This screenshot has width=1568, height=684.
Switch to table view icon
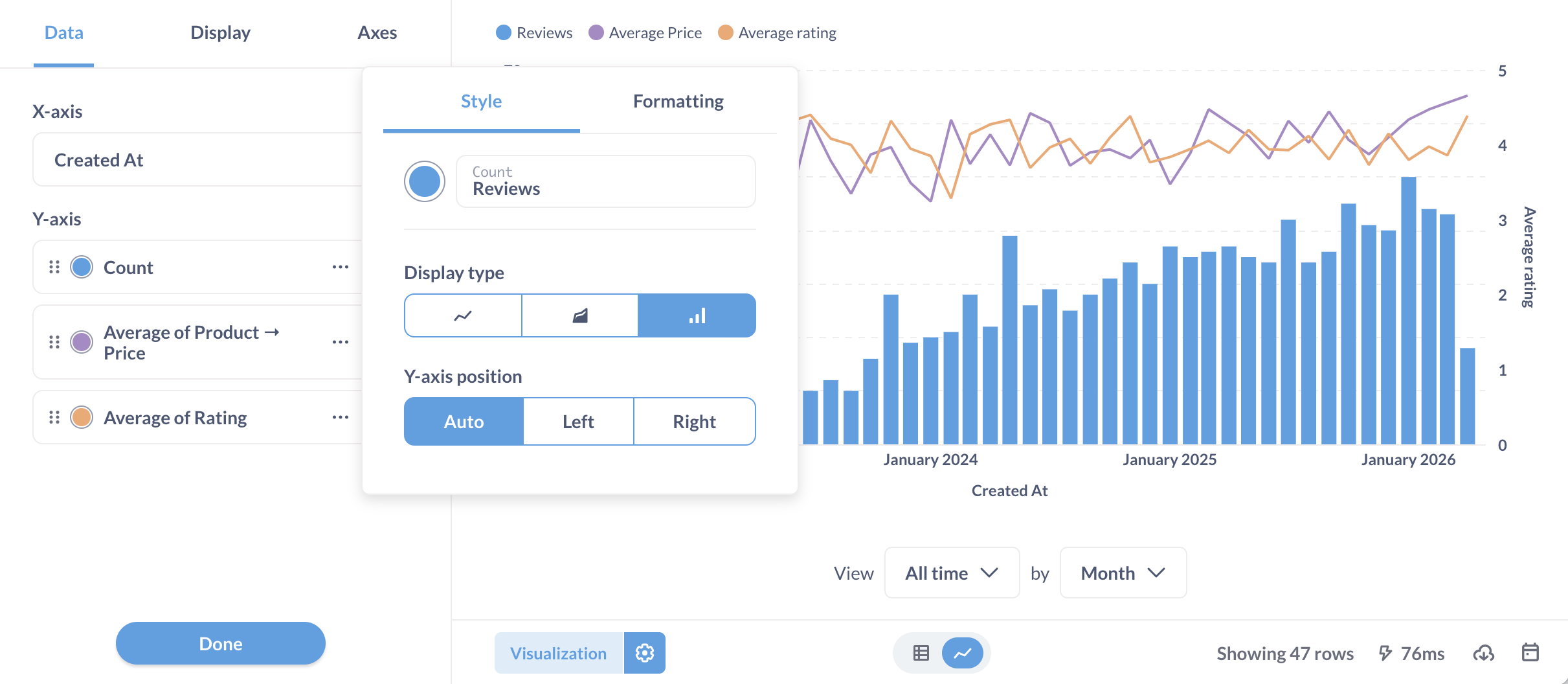pos(920,653)
